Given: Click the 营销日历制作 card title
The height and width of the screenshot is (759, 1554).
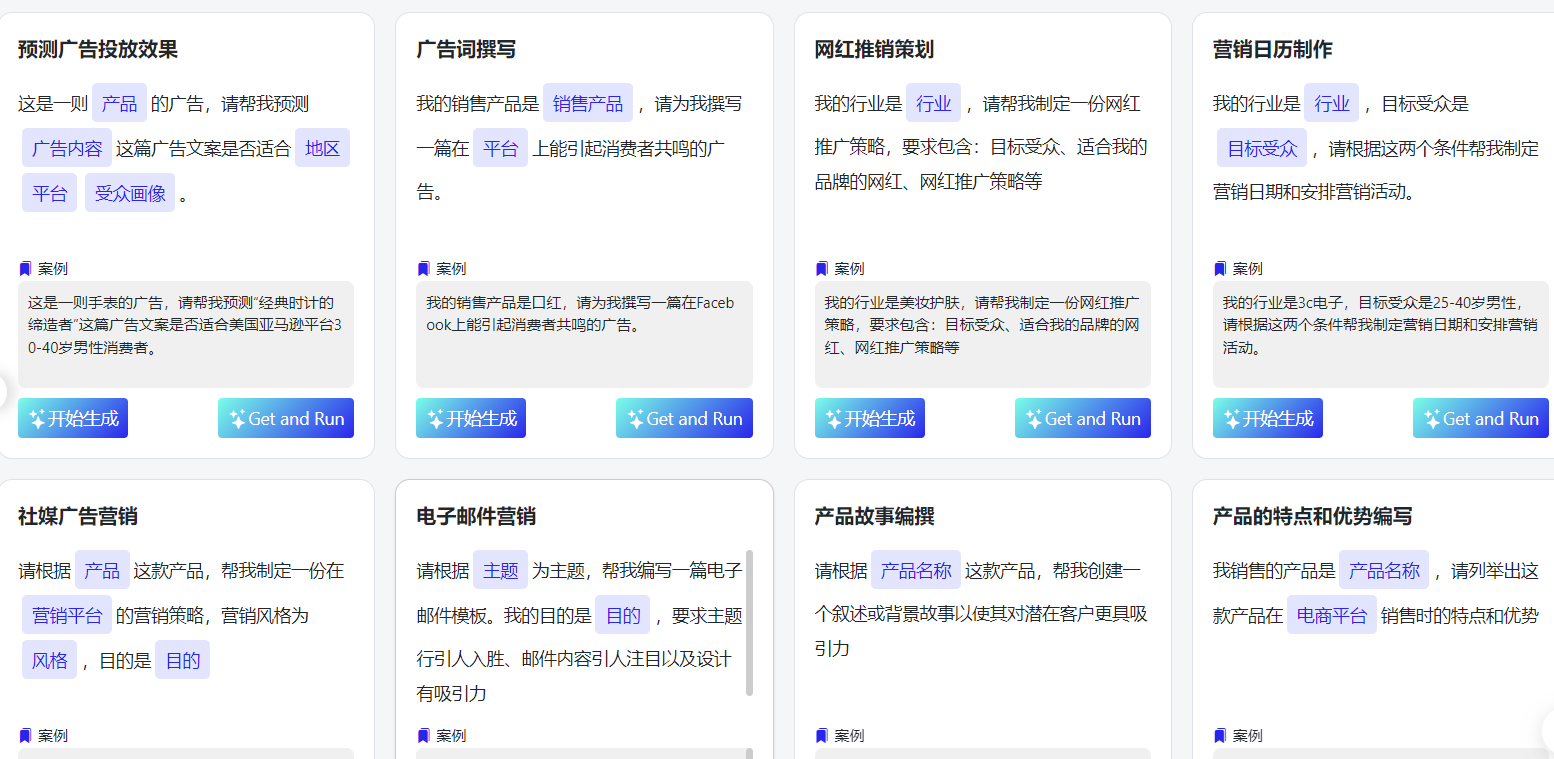Looking at the screenshot, I should (1272, 49).
